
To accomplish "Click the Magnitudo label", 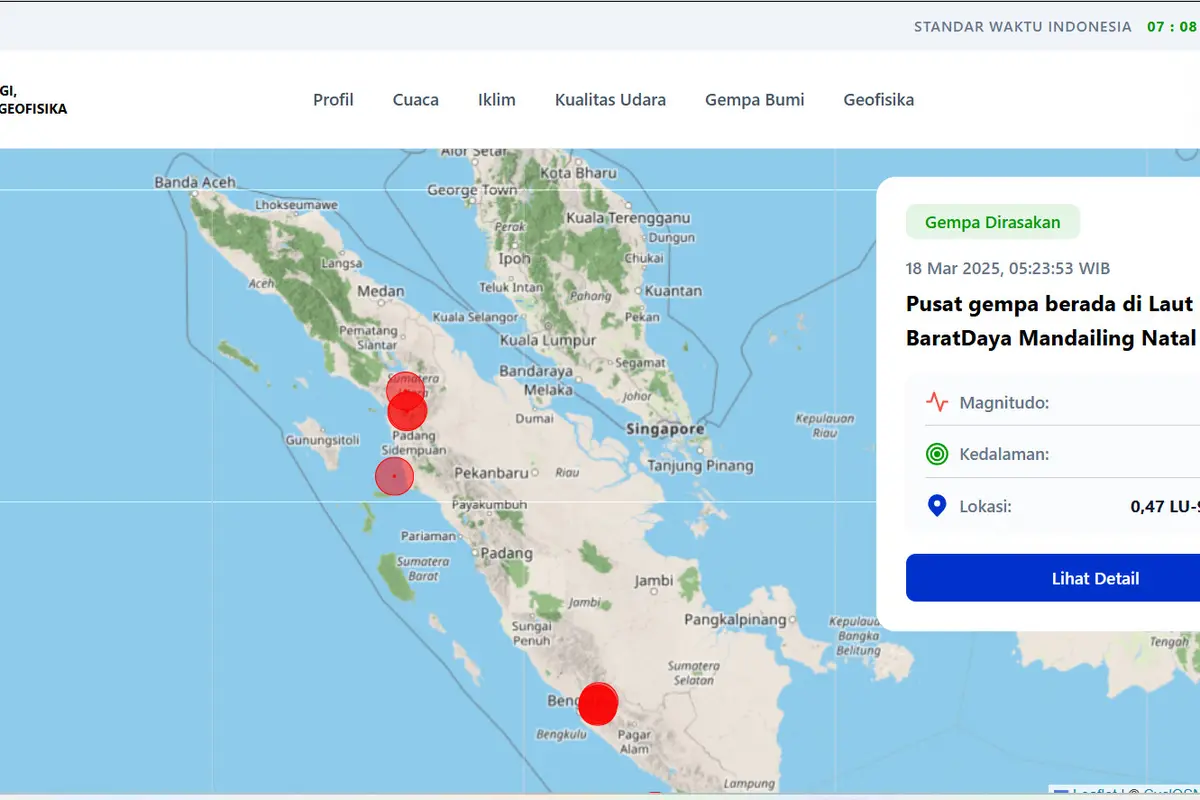I will coord(1004,403).
